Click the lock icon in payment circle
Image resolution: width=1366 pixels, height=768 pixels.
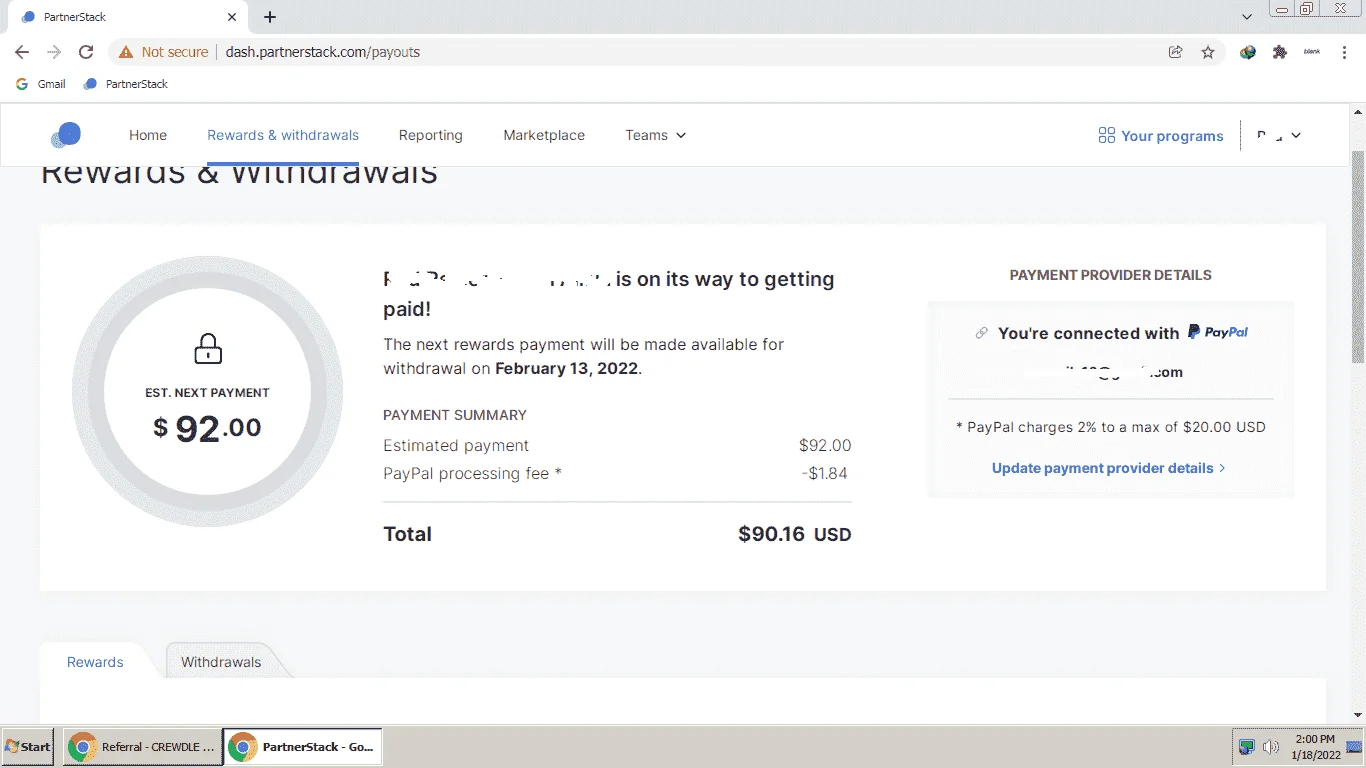(x=207, y=349)
